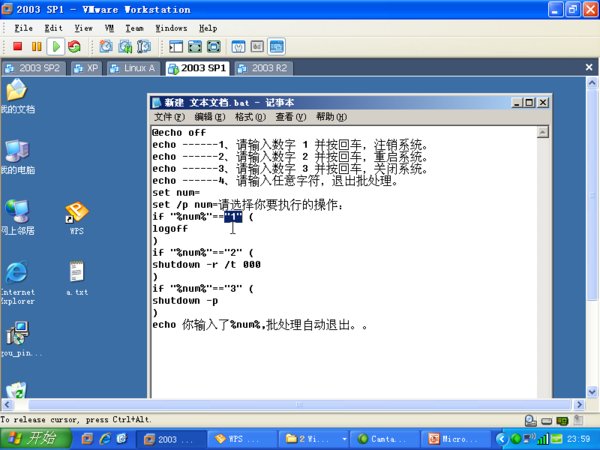Image resolution: width=600 pixels, height=450 pixels.
Task: Switch to the Linux A tab
Action: tap(133, 68)
